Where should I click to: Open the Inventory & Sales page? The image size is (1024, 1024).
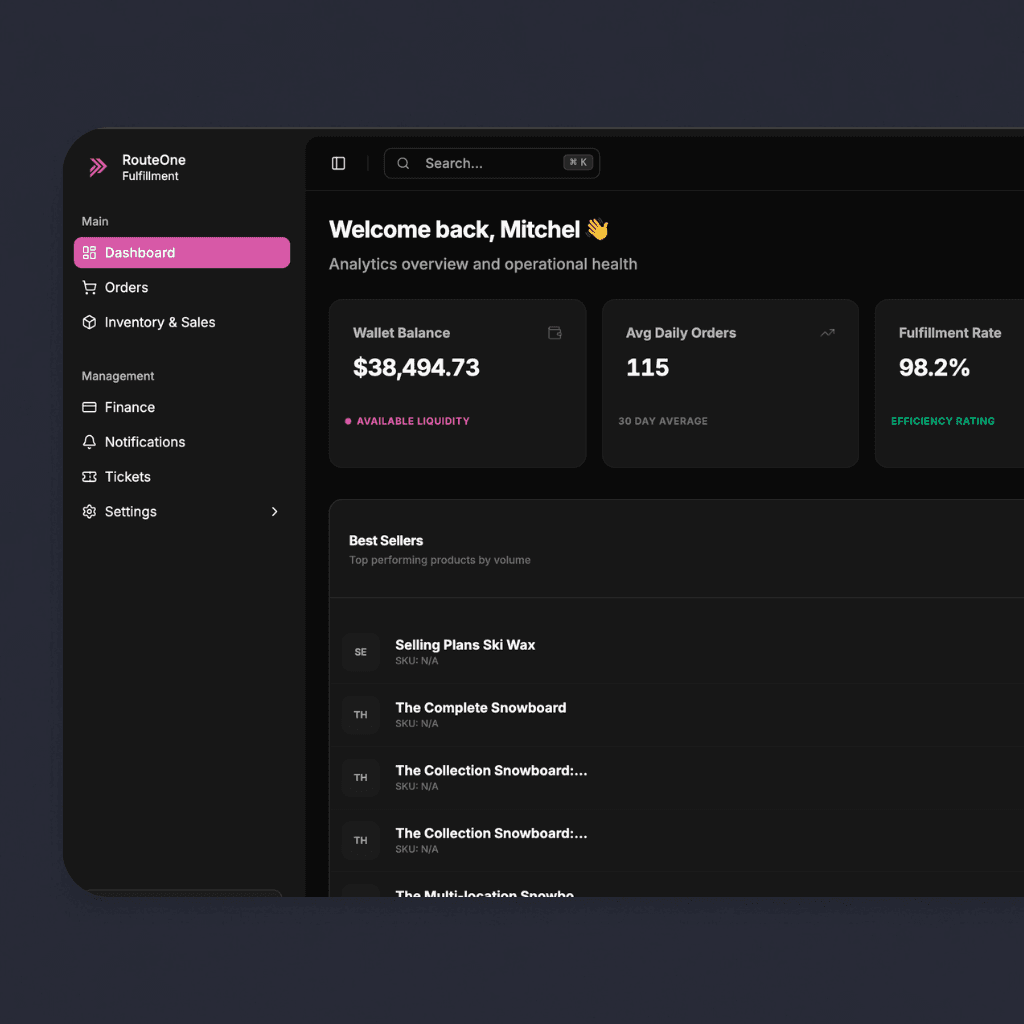(x=160, y=322)
